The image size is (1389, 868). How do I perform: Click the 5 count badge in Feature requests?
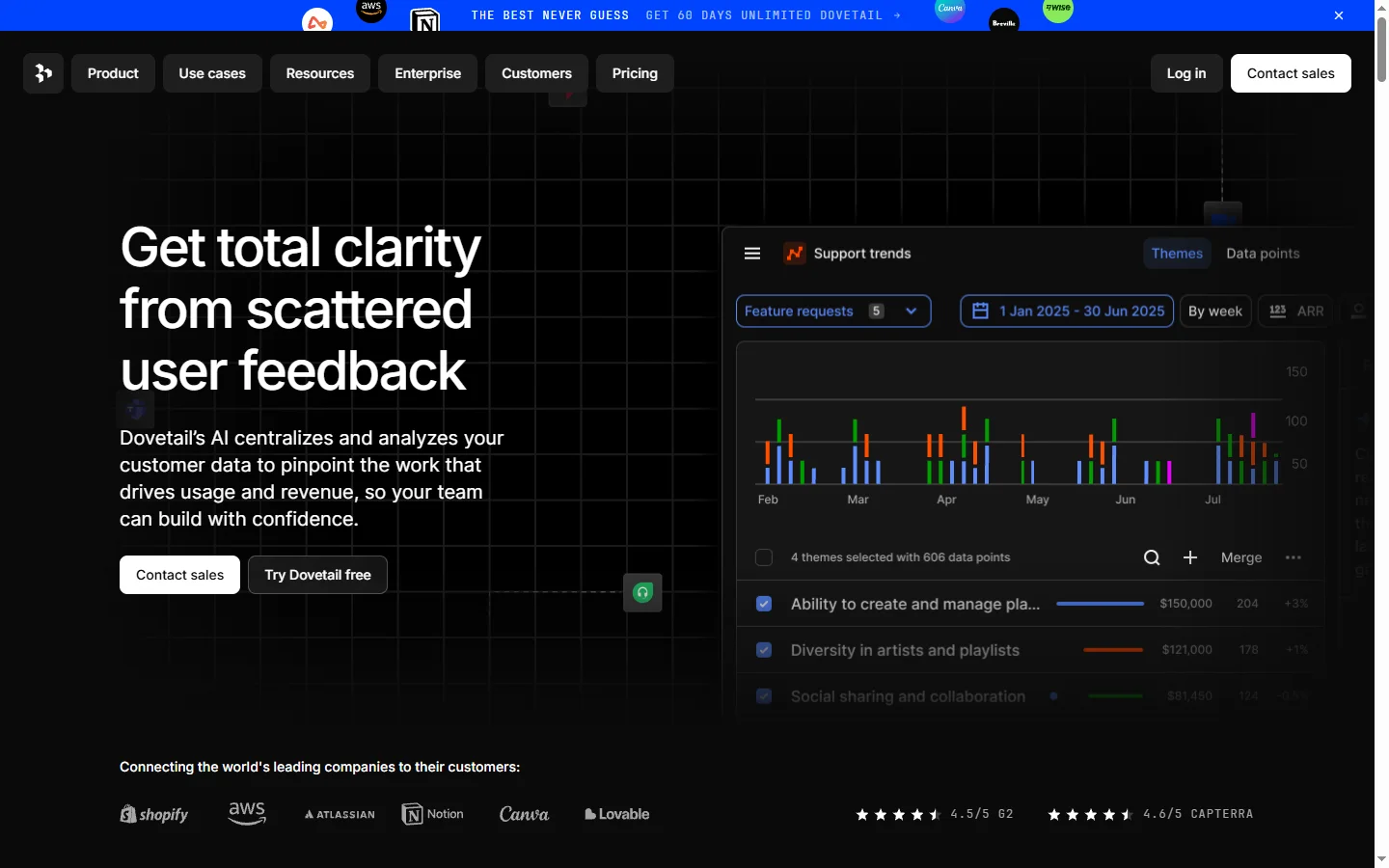(876, 311)
